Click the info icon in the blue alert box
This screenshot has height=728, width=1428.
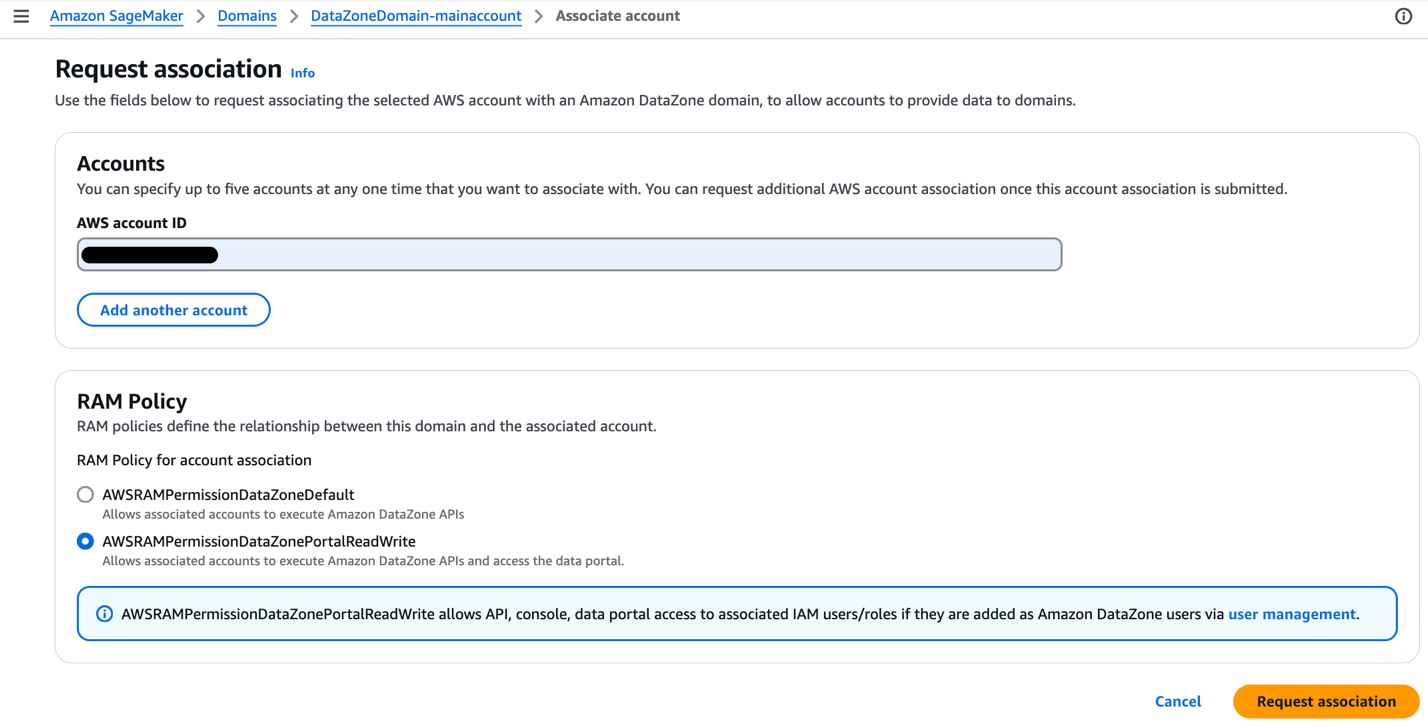(104, 614)
